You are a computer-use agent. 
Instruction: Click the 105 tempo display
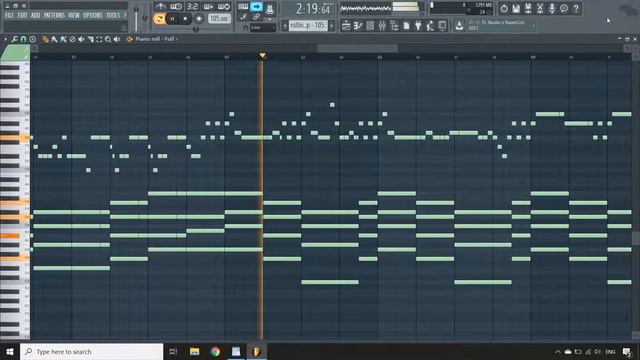(219, 19)
